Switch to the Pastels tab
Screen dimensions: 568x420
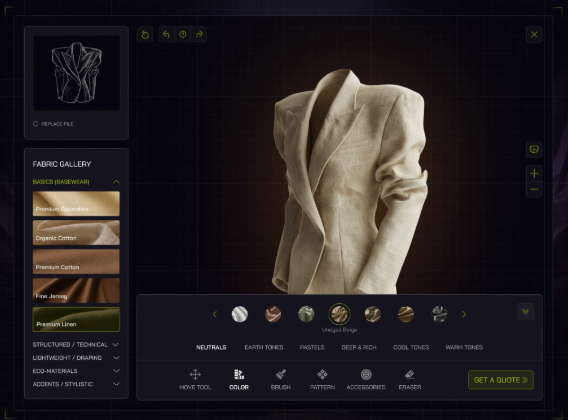[312, 347]
